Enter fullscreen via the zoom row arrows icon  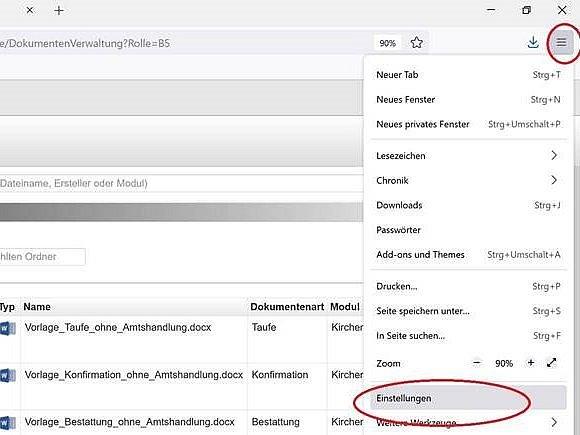pyautogui.click(x=552, y=363)
